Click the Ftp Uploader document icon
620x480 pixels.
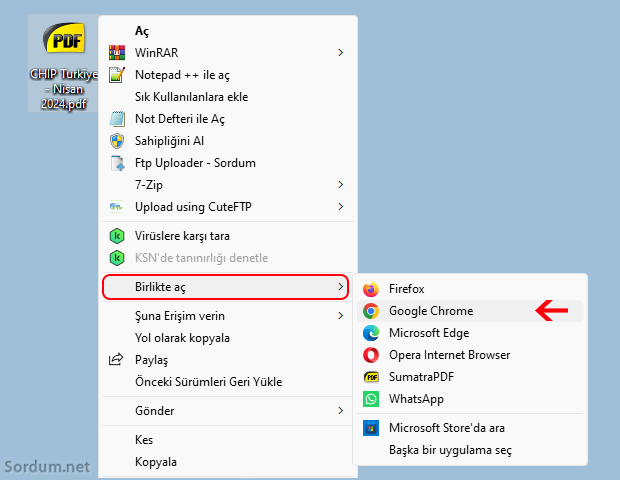117,163
